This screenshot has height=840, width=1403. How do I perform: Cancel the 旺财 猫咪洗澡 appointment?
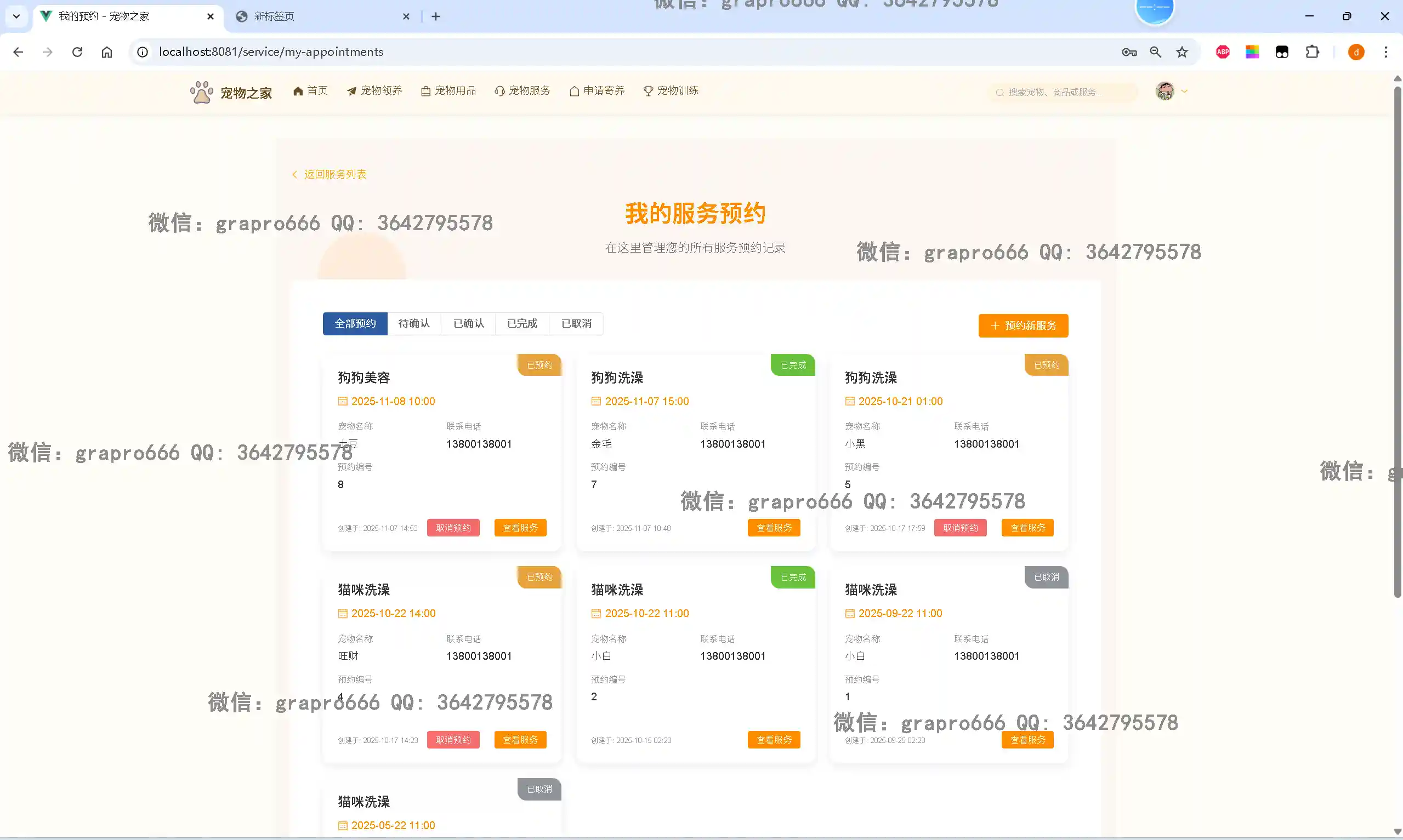click(x=453, y=740)
